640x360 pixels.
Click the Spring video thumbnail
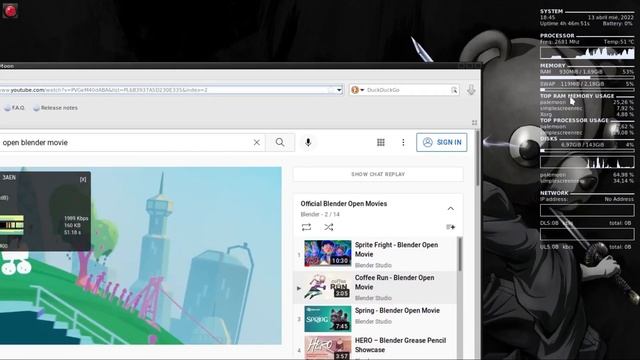coord(328,319)
